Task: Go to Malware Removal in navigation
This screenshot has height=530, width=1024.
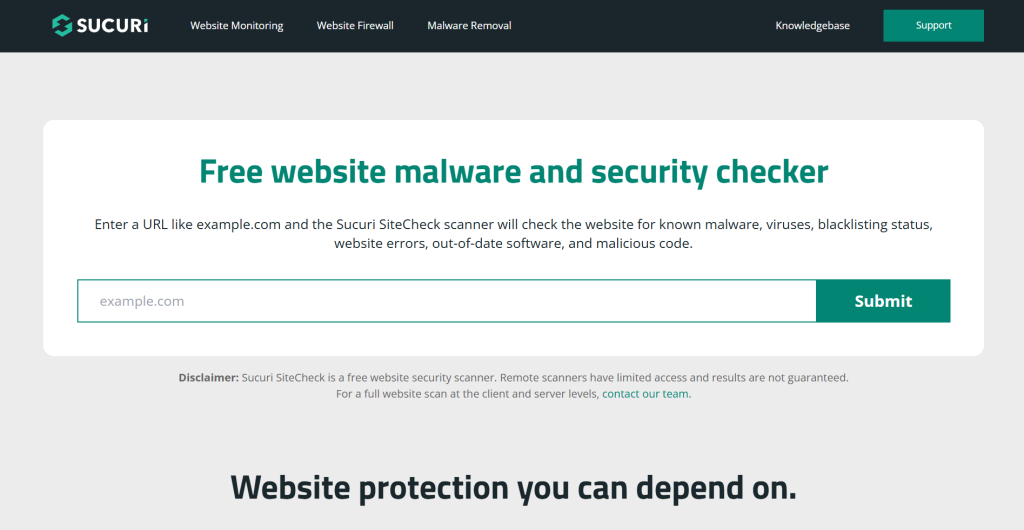Action: click(469, 25)
